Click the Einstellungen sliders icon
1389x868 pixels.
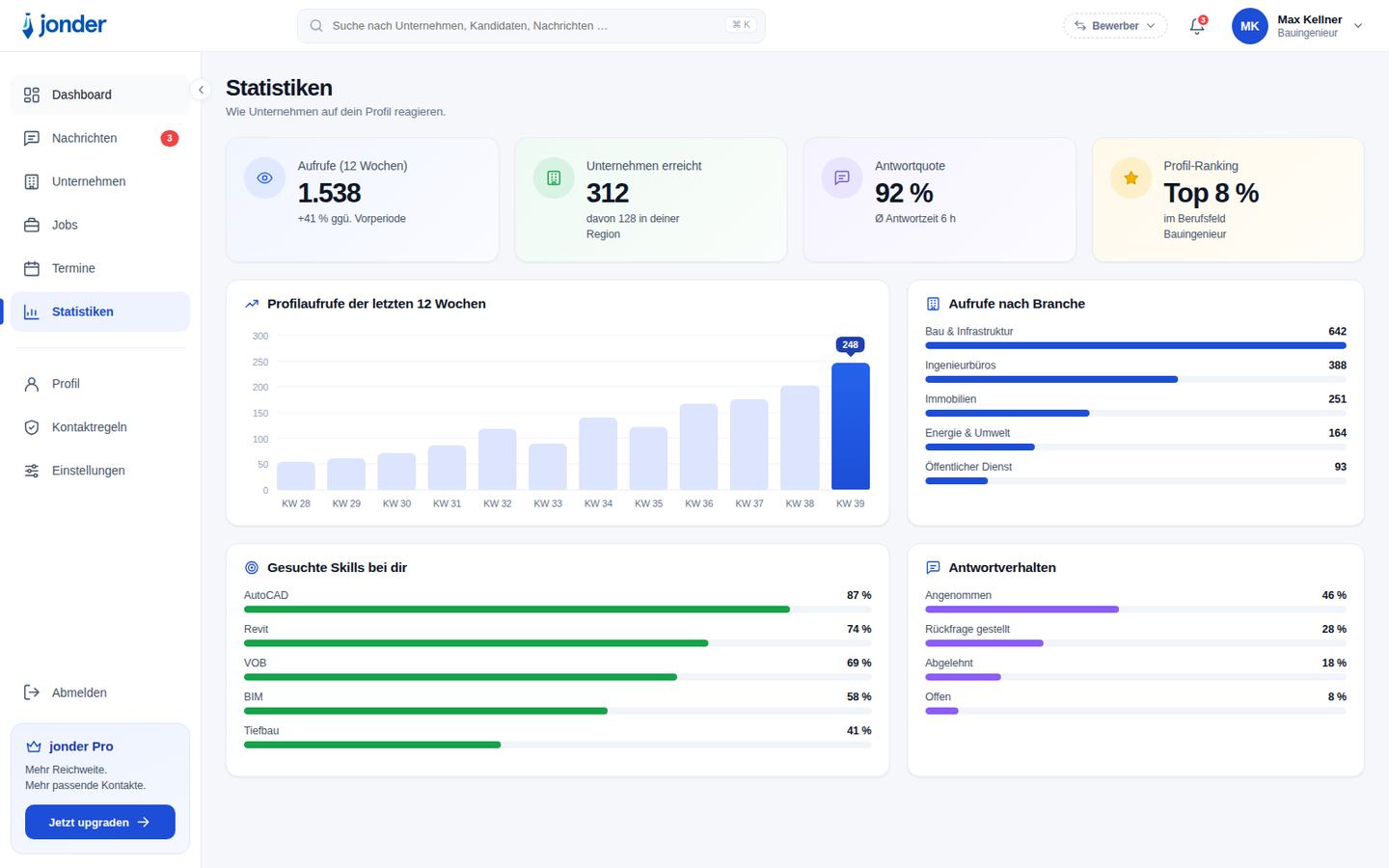32,471
